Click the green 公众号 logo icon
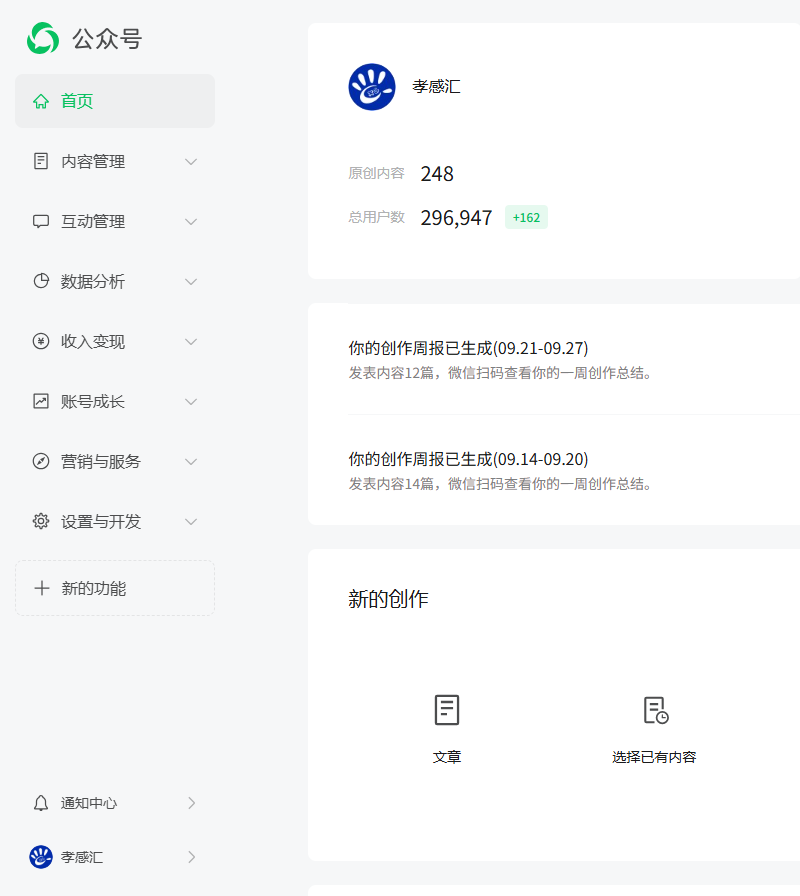Screen dimensions: 800x896 point(43,38)
